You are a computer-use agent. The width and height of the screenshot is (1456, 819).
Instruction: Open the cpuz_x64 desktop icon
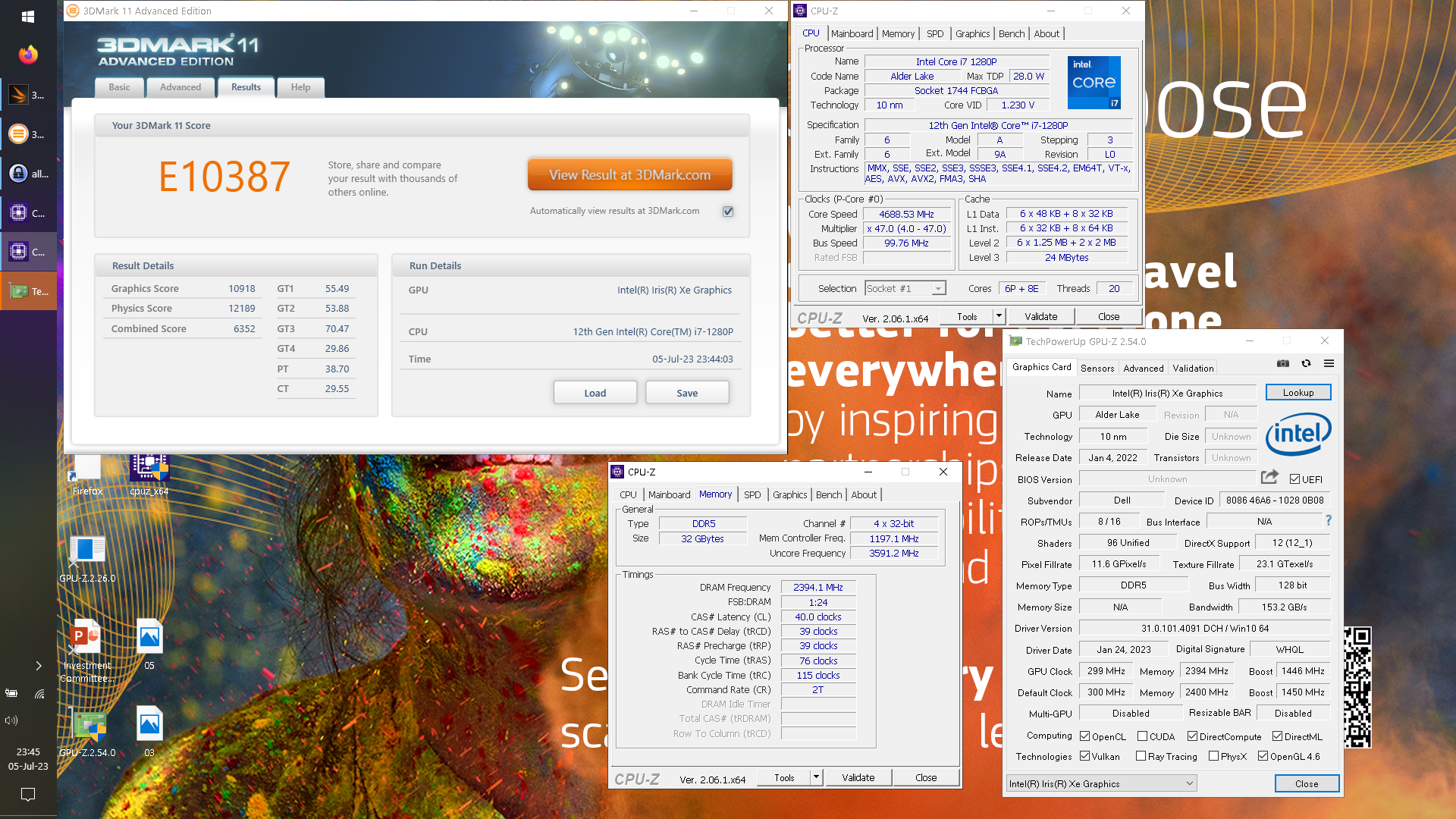point(149,475)
